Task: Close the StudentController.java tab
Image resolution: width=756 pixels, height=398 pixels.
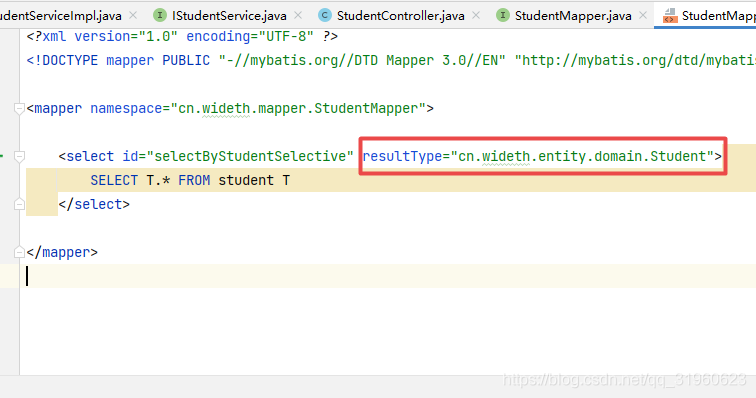Action: [476, 15]
